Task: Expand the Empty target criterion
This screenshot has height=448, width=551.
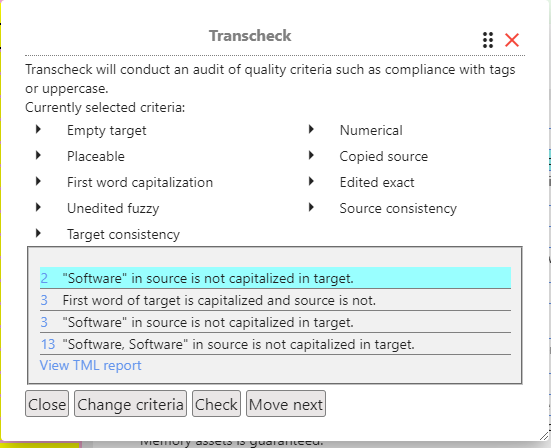Action: pos(38,130)
